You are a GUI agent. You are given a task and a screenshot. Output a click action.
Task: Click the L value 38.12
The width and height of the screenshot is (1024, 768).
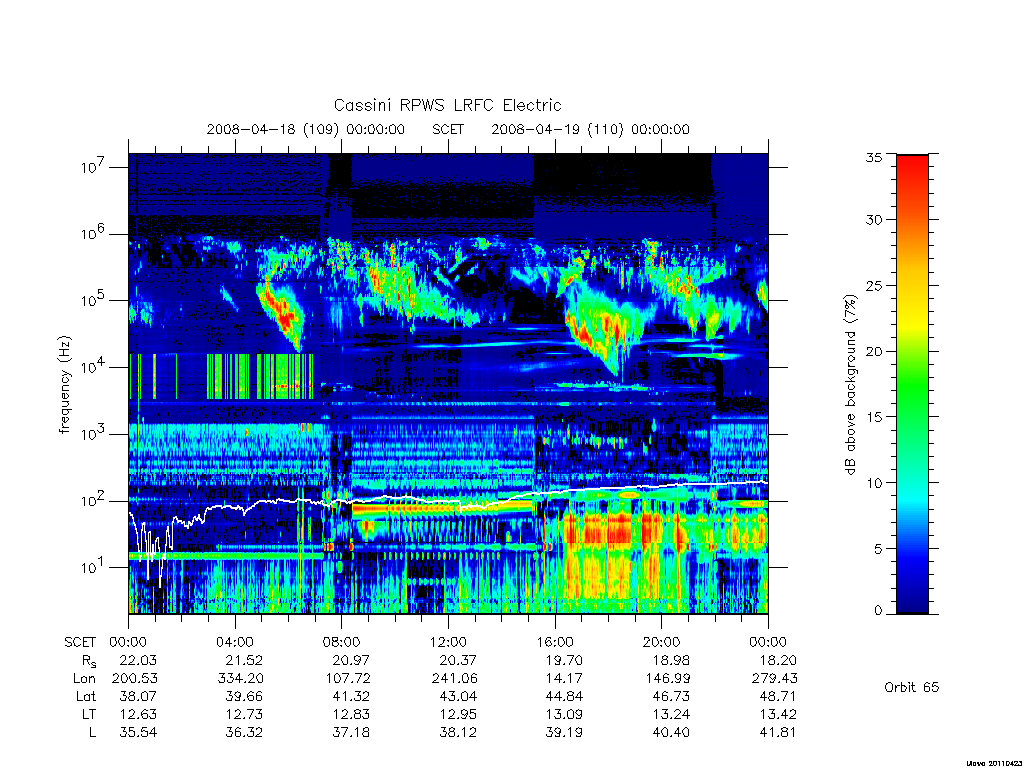coord(458,733)
